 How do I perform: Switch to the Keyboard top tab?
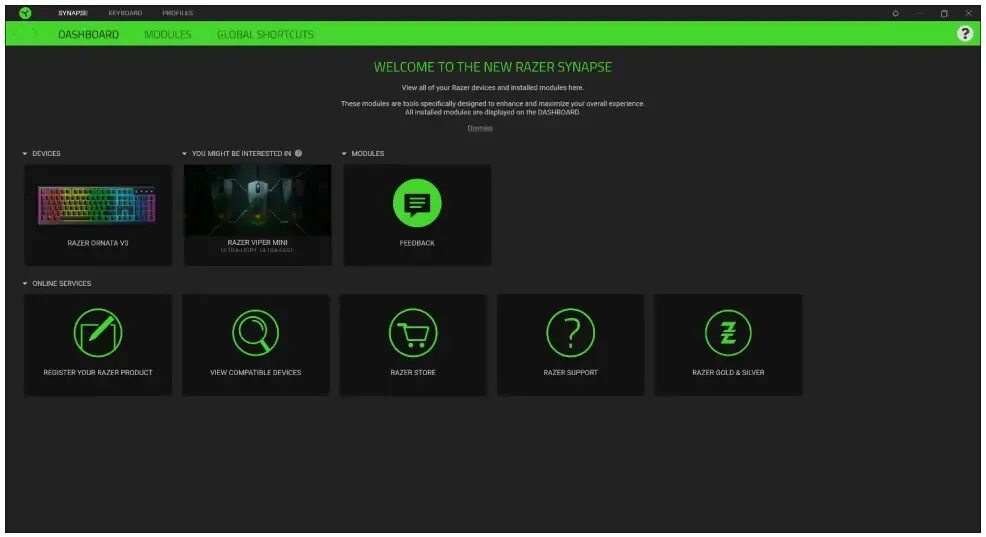pos(125,13)
